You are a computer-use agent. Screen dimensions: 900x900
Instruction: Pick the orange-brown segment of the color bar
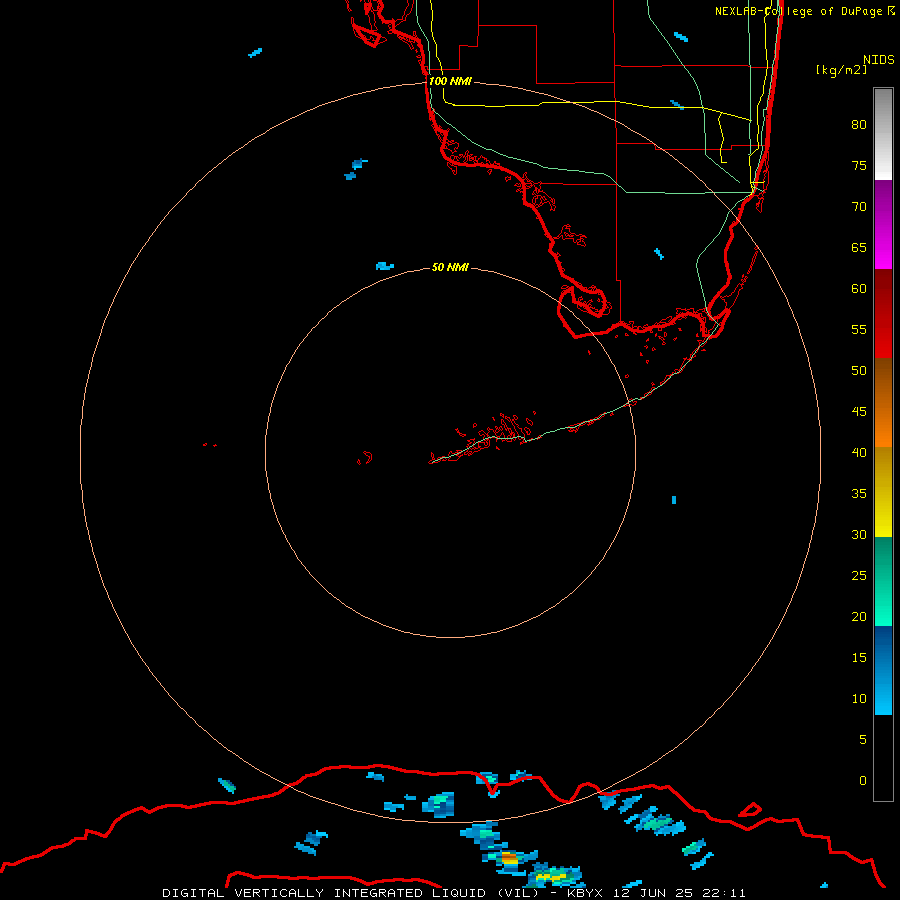(883, 403)
